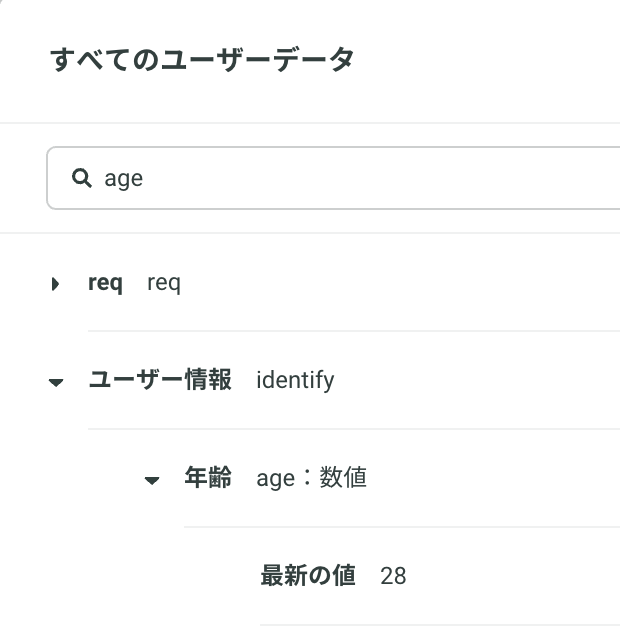Select the 年齢 label

[x=208, y=477]
